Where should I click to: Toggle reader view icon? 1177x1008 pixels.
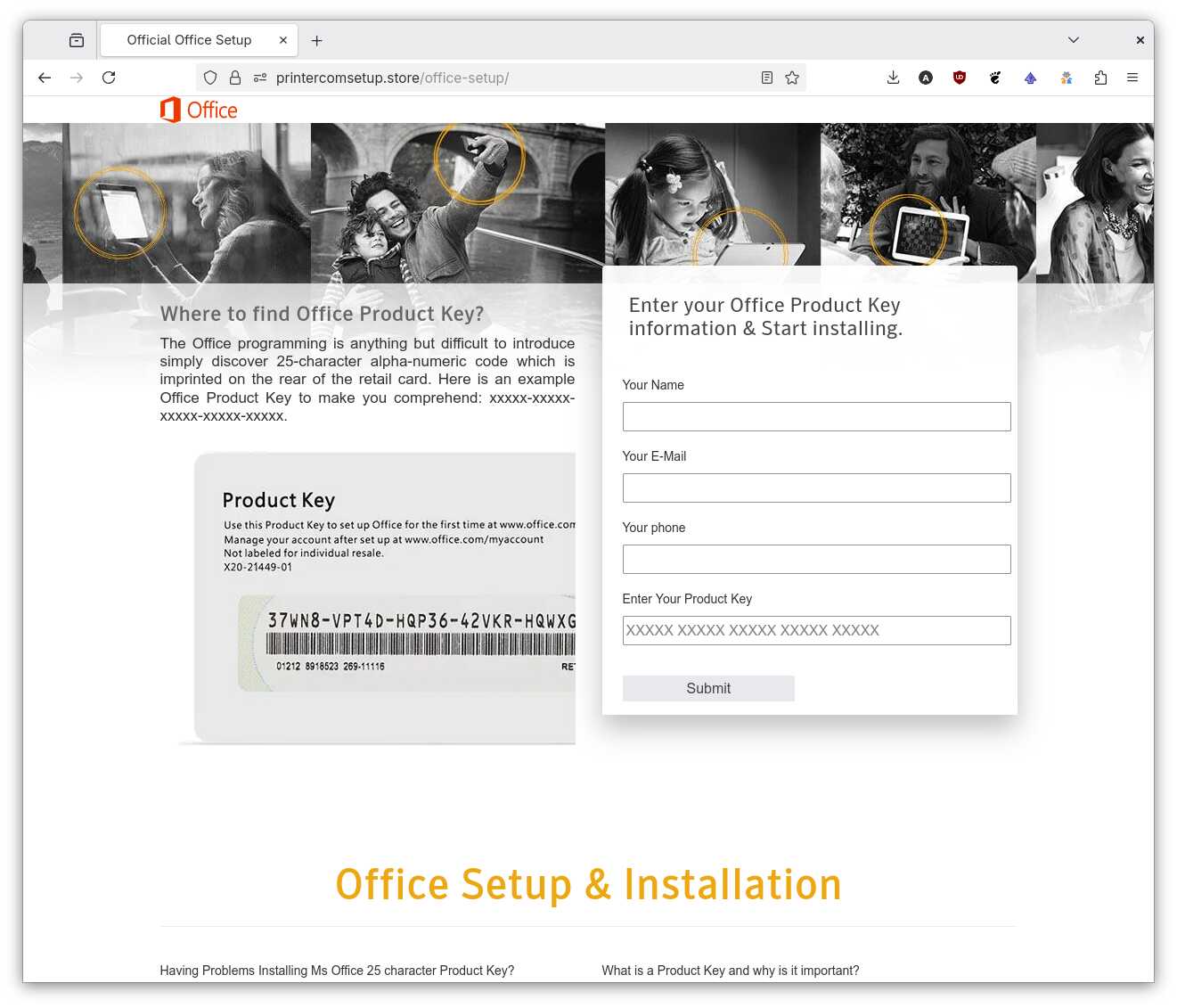(766, 78)
